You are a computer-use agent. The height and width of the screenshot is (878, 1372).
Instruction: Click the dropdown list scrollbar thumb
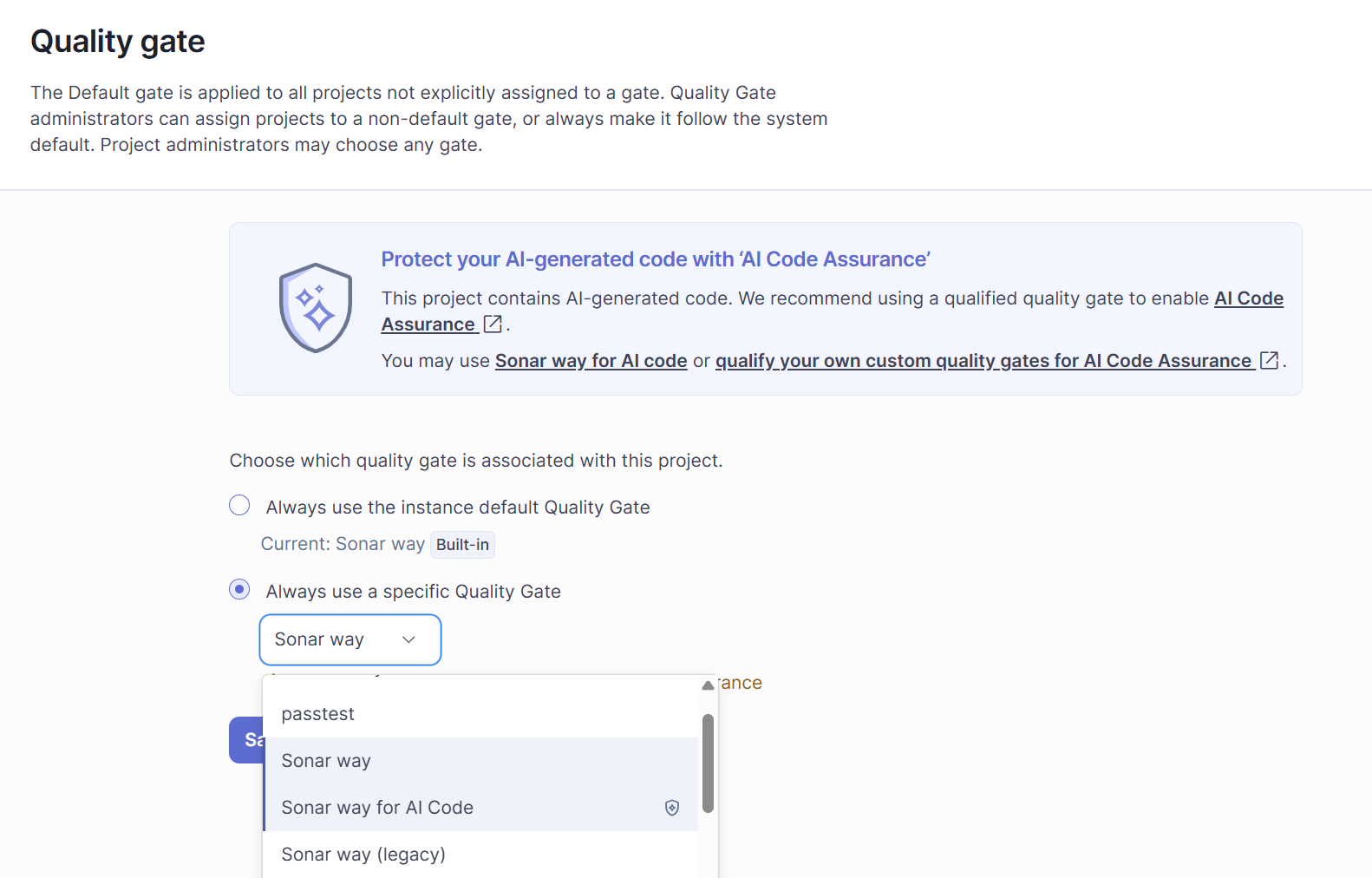pyautogui.click(x=708, y=763)
